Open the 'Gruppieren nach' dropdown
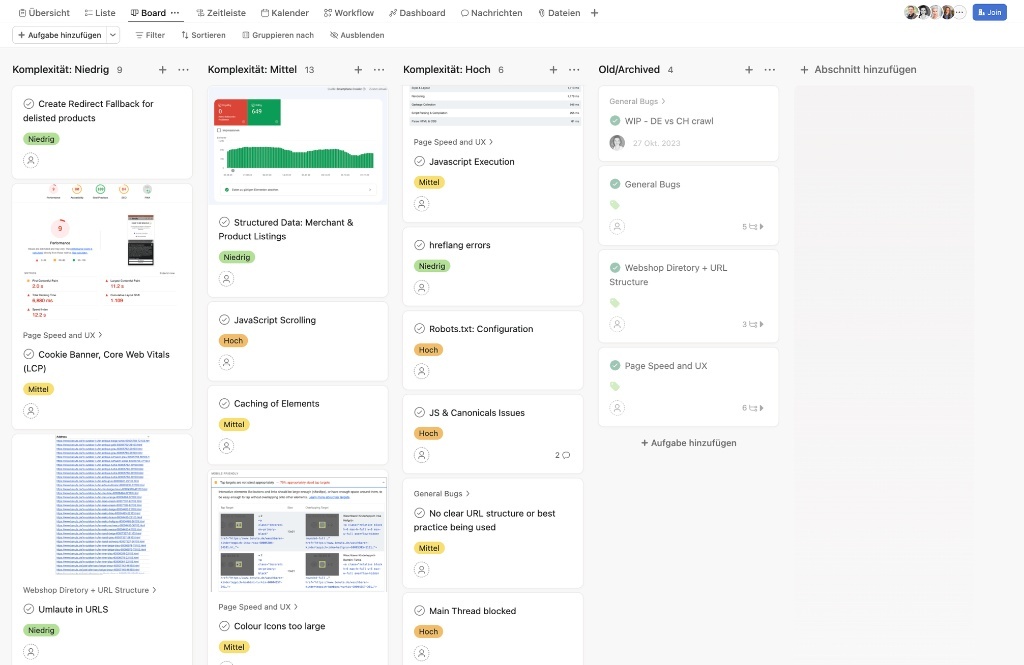Viewport: 1024px width, 665px height. click(276, 33)
